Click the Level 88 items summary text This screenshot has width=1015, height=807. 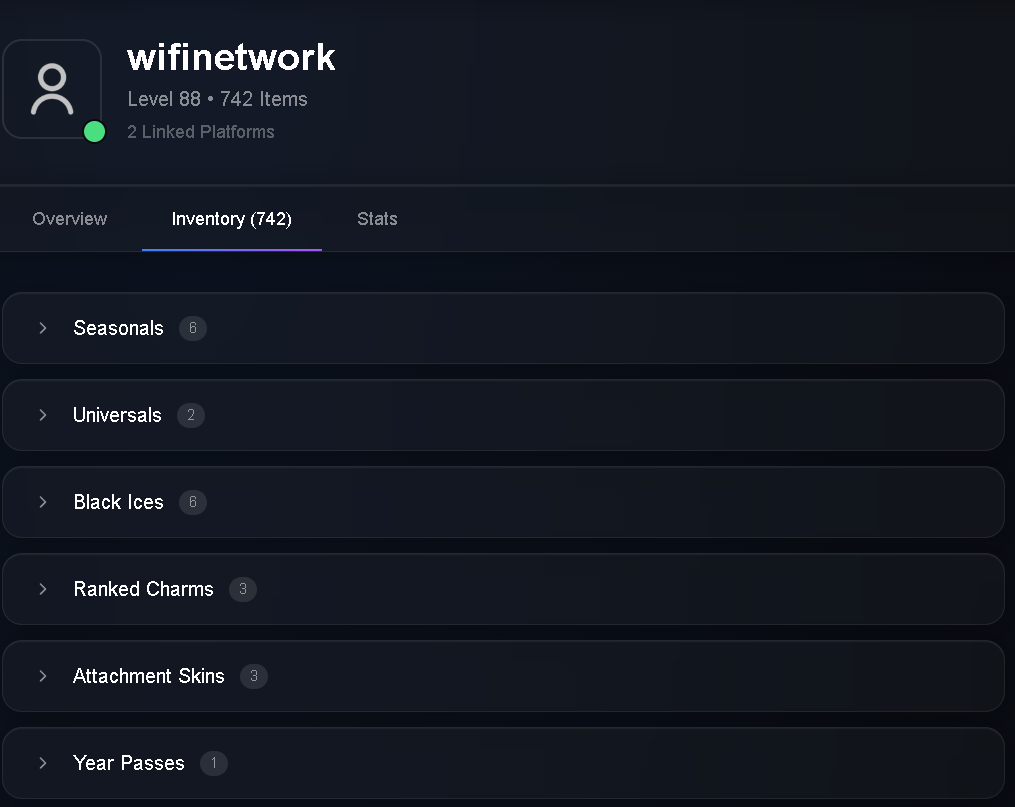(x=218, y=99)
